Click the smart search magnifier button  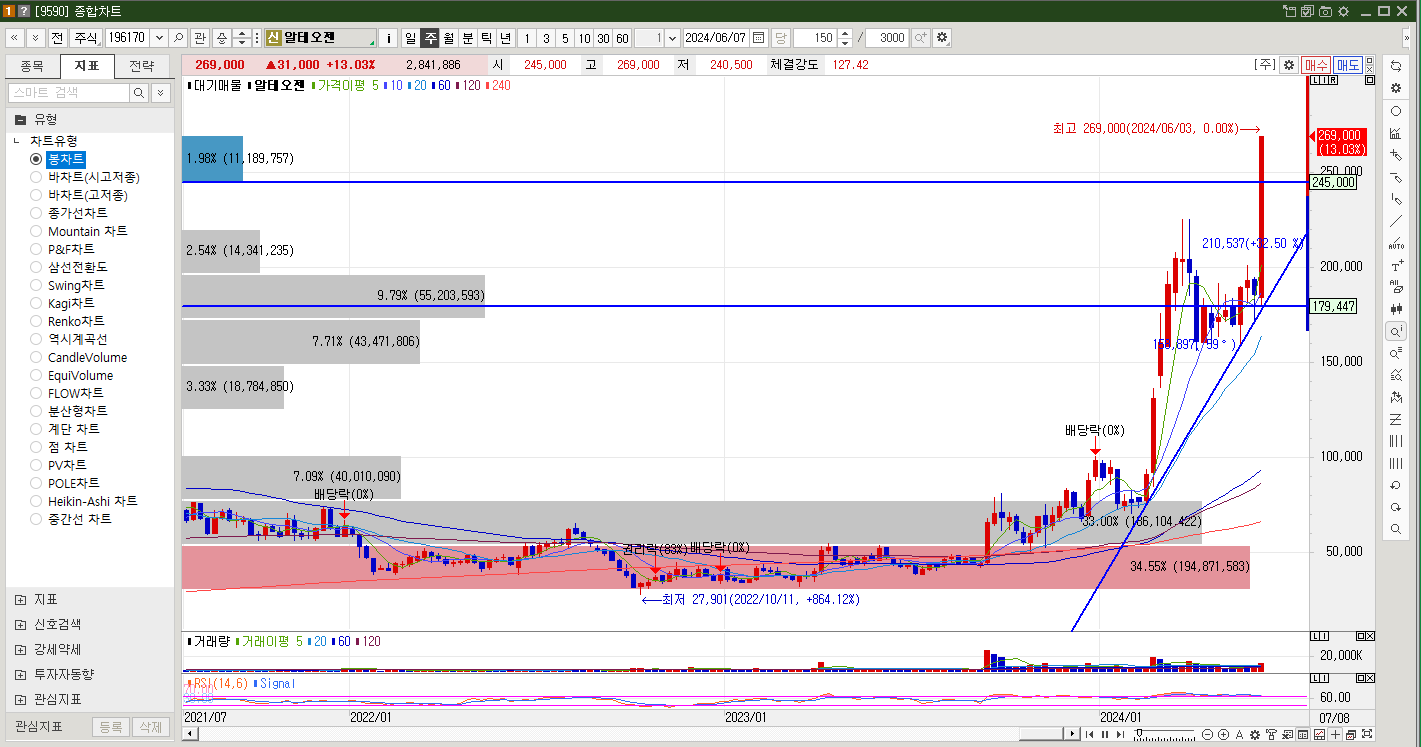139,92
